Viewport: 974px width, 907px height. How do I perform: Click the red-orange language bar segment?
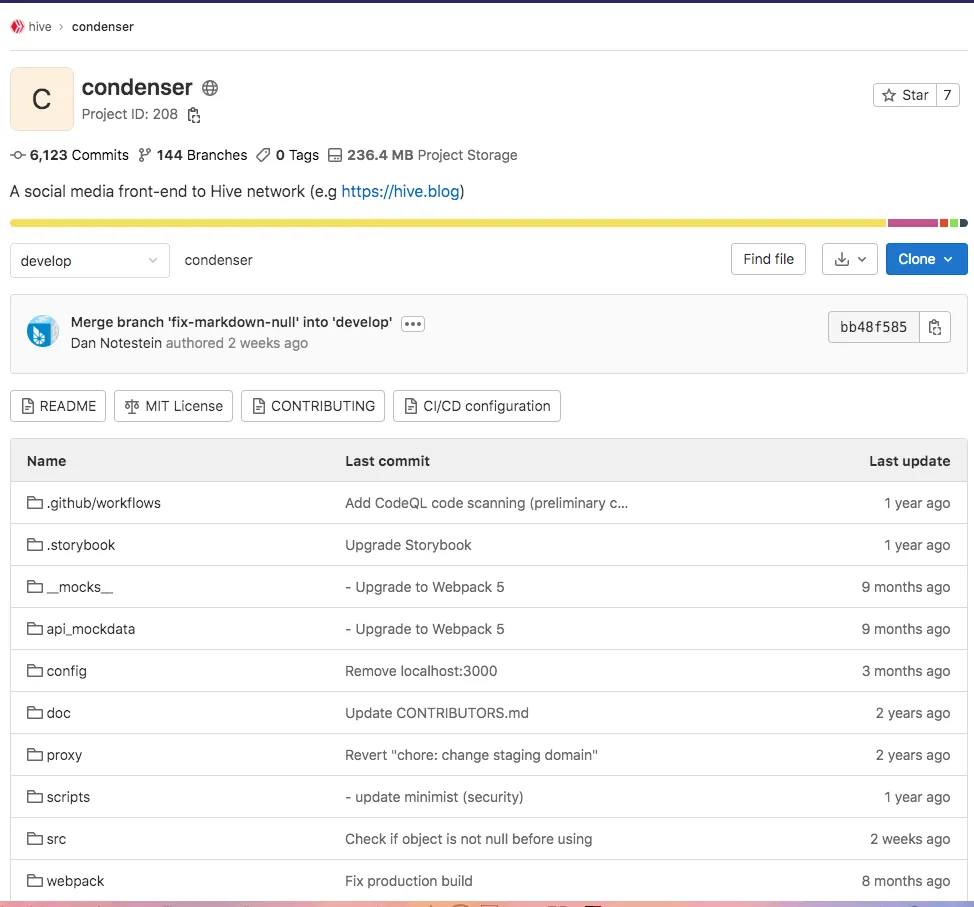point(944,223)
